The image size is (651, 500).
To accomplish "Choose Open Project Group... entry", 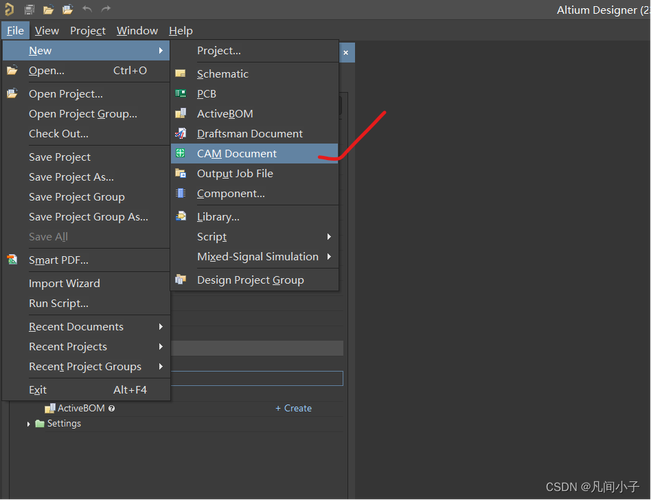I will coord(86,113).
